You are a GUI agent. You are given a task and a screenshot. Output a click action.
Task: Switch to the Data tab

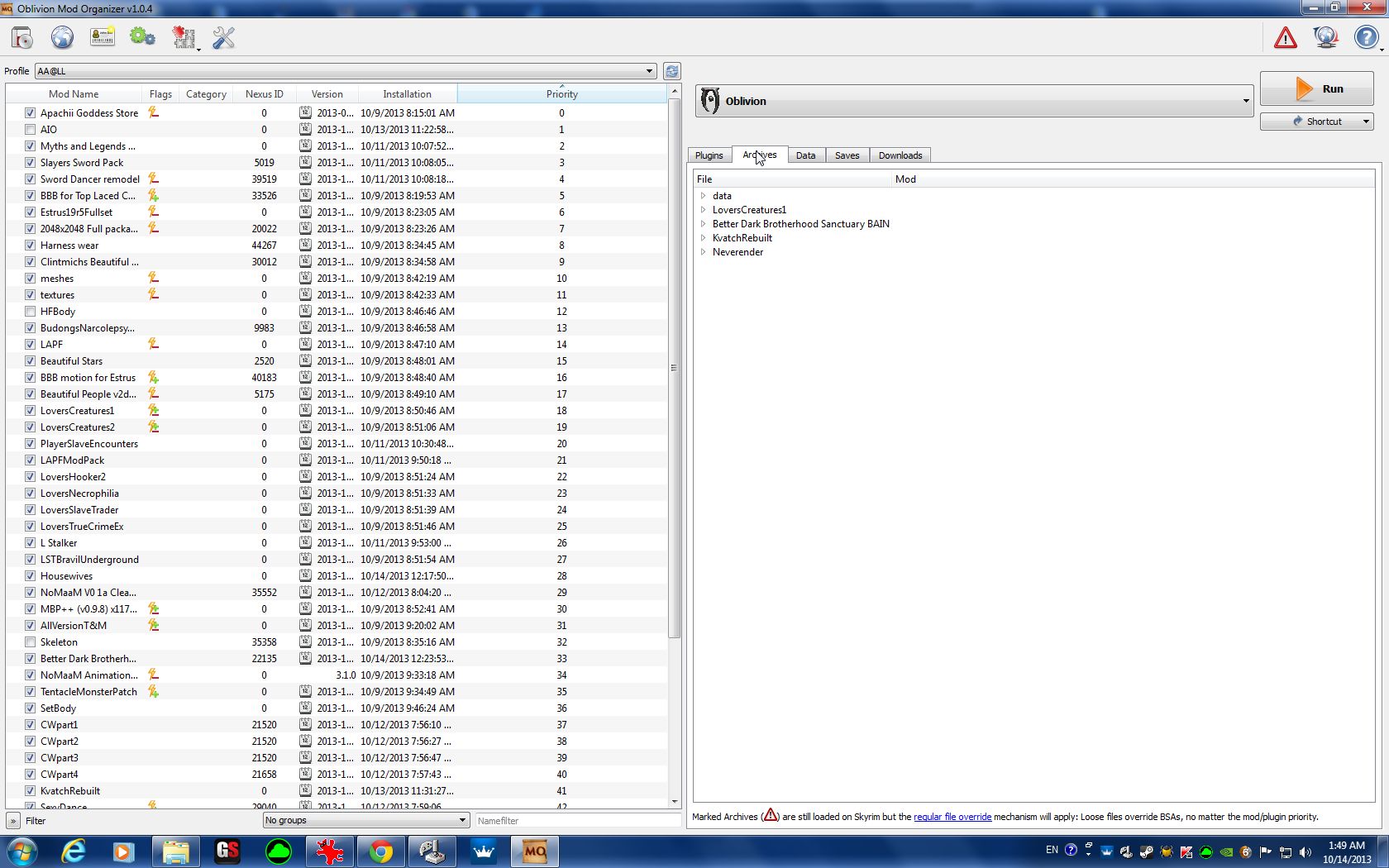pyautogui.click(x=805, y=155)
